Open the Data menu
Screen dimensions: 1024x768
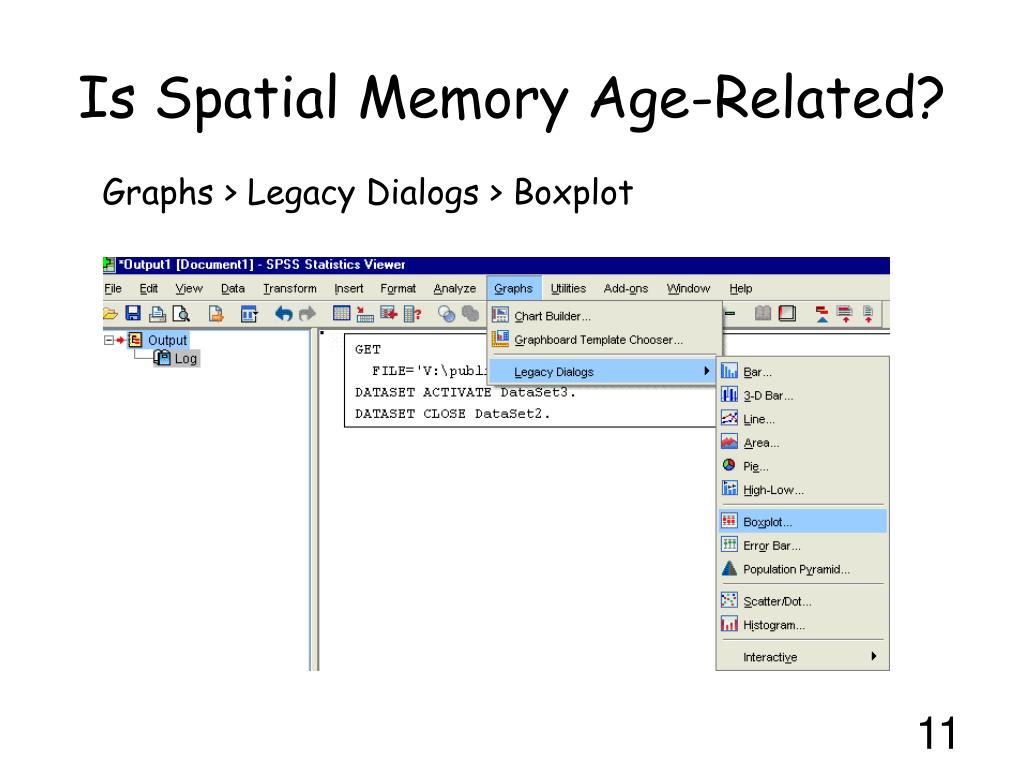tap(232, 288)
